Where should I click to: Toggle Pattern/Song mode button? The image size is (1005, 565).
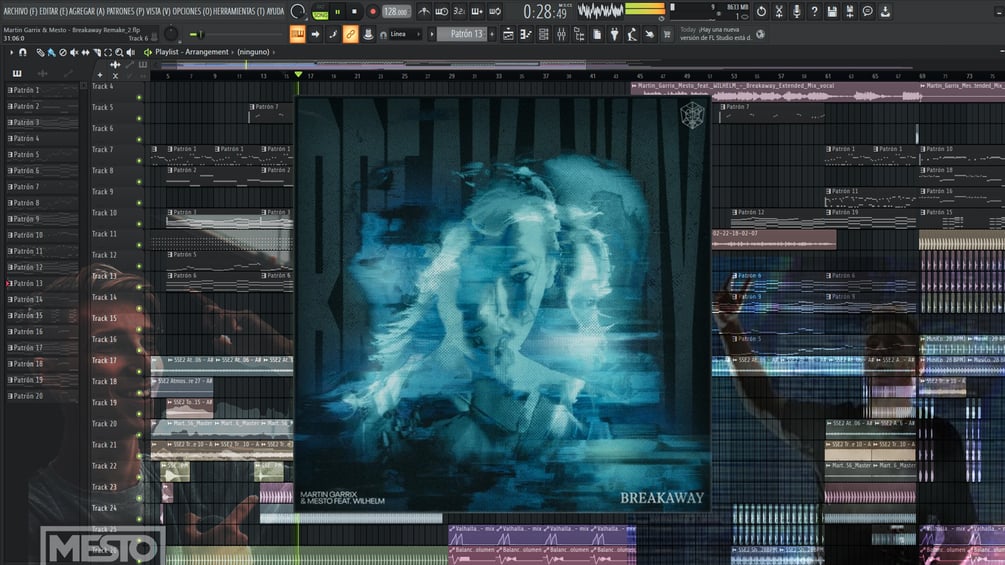(x=320, y=12)
